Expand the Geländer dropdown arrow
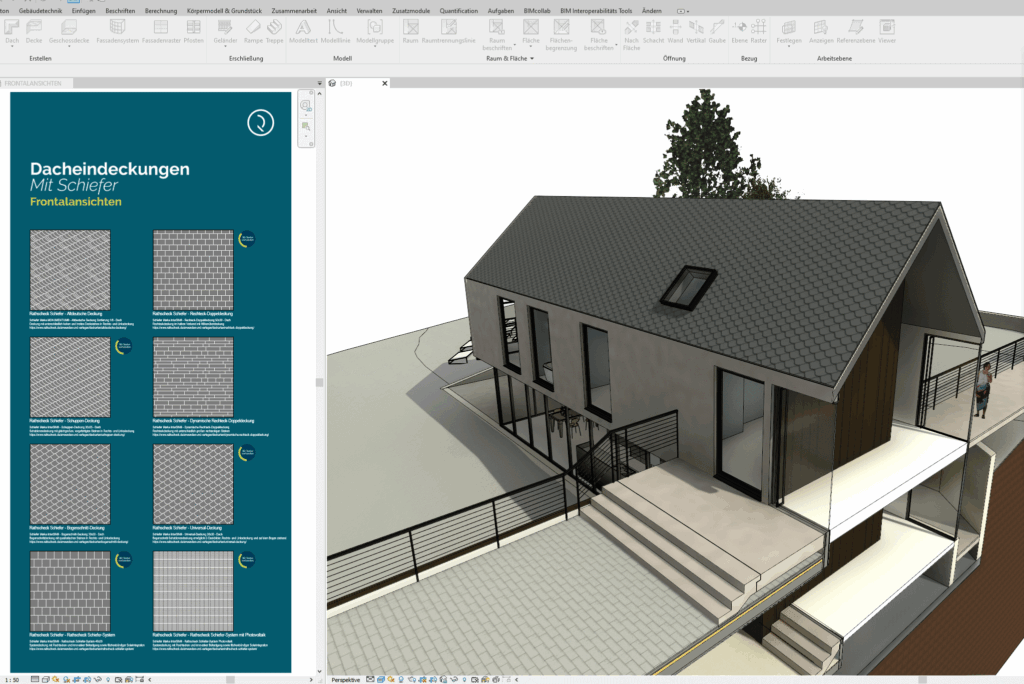 click(x=228, y=47)
